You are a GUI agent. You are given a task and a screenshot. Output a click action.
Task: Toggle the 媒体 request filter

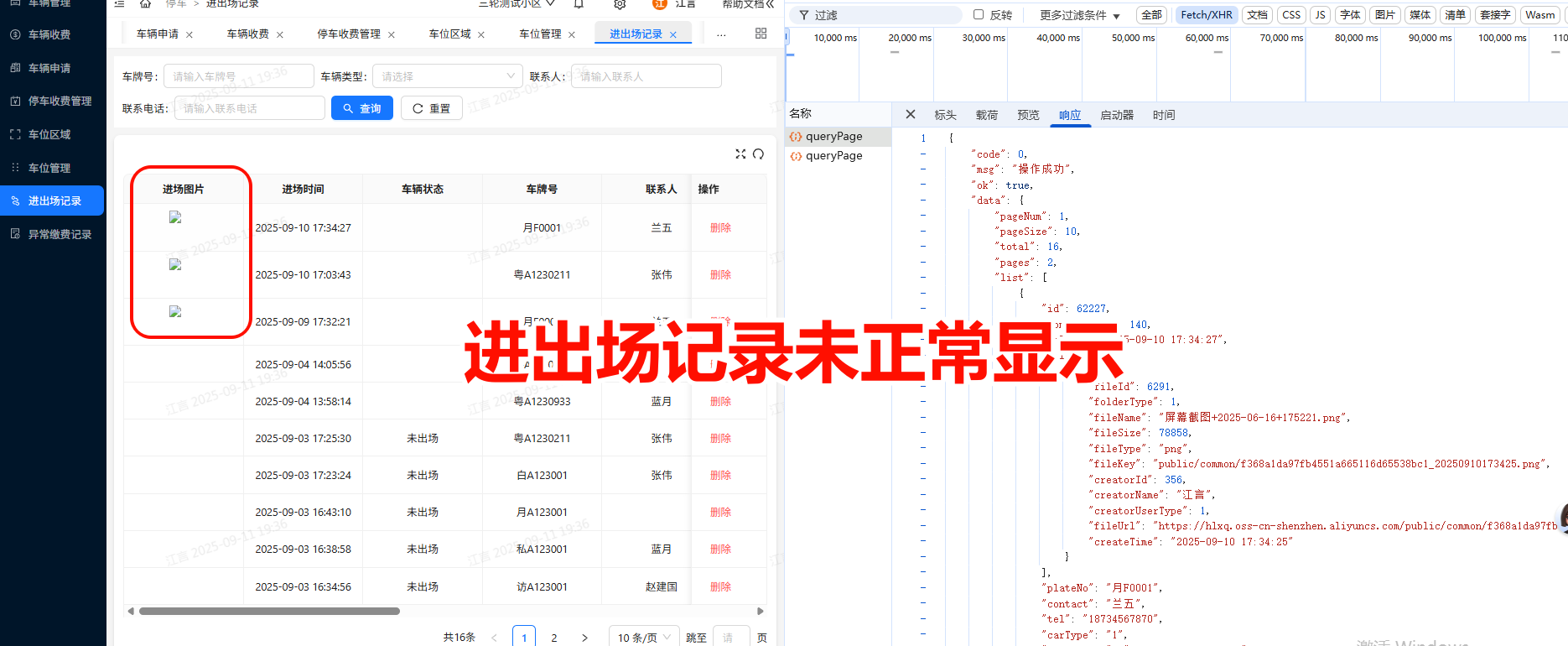[1420, 15]
